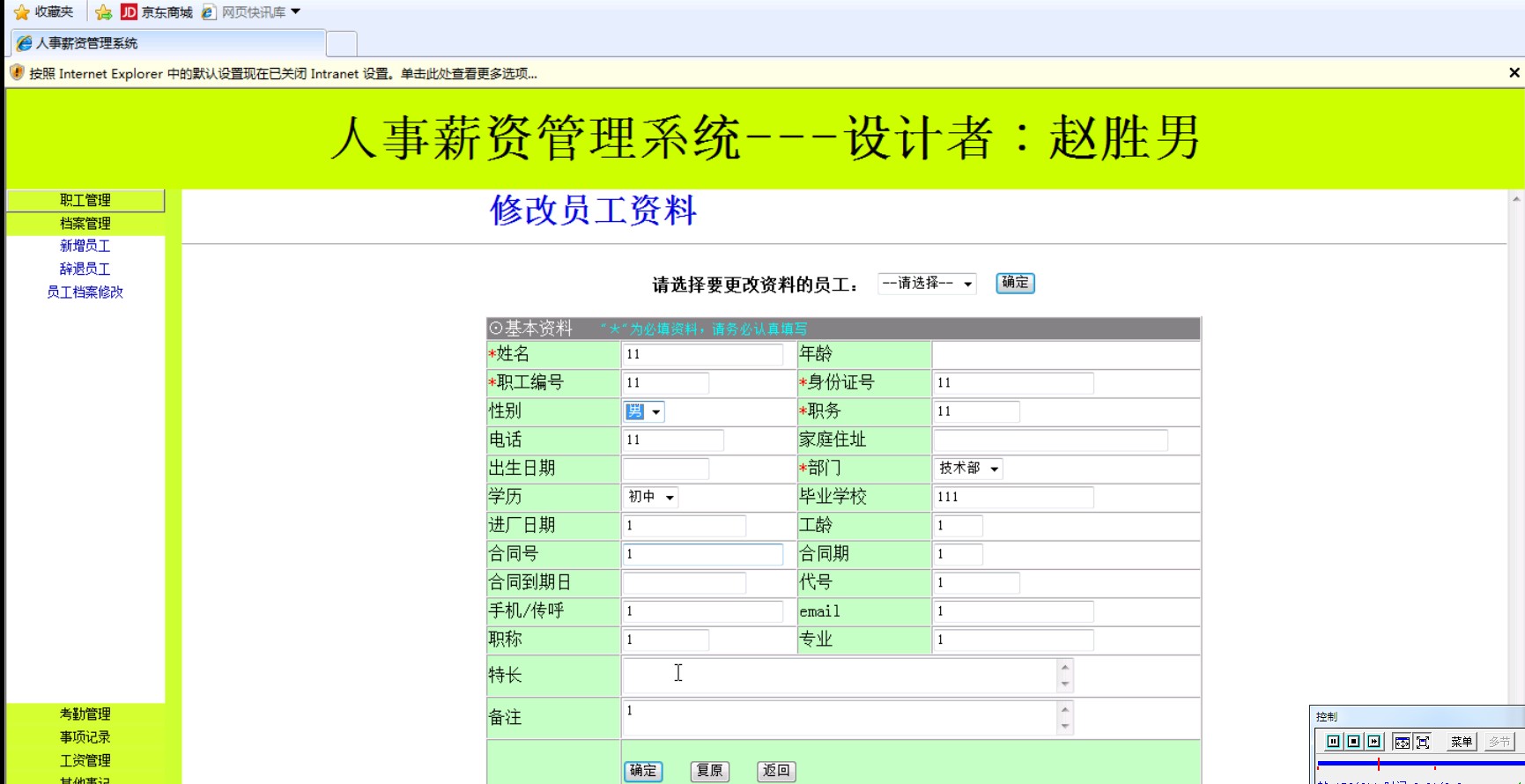Open the 部门 department dropdown showing 技术部
The height and width of the screenshot is (784, 1525).
pos(968,469)
